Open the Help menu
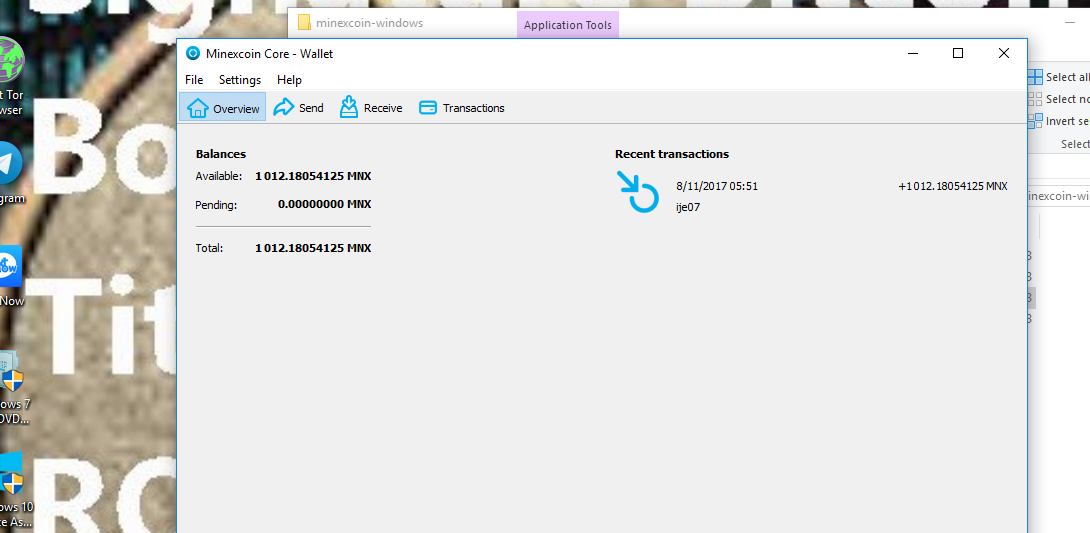This screenshot has width=1090, height=533. point(289,80)
